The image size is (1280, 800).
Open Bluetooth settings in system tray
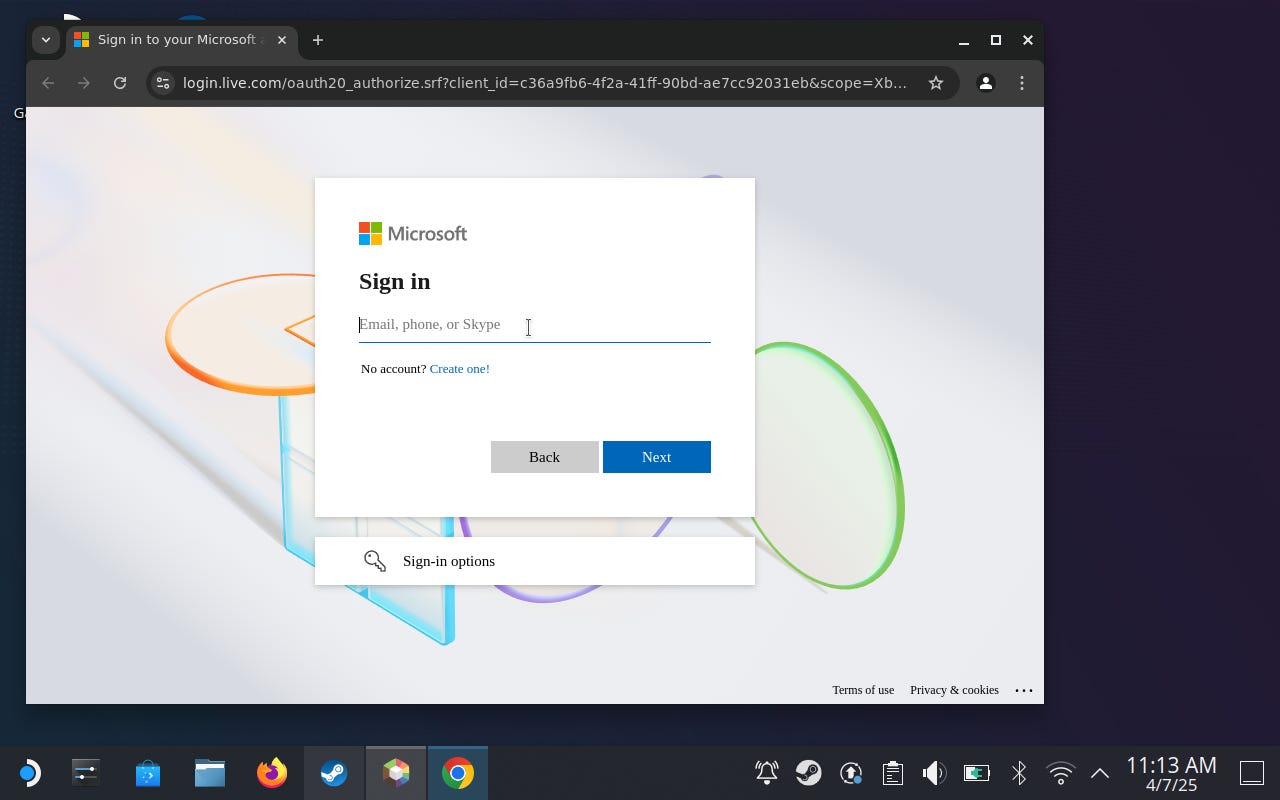point(1018,773)
